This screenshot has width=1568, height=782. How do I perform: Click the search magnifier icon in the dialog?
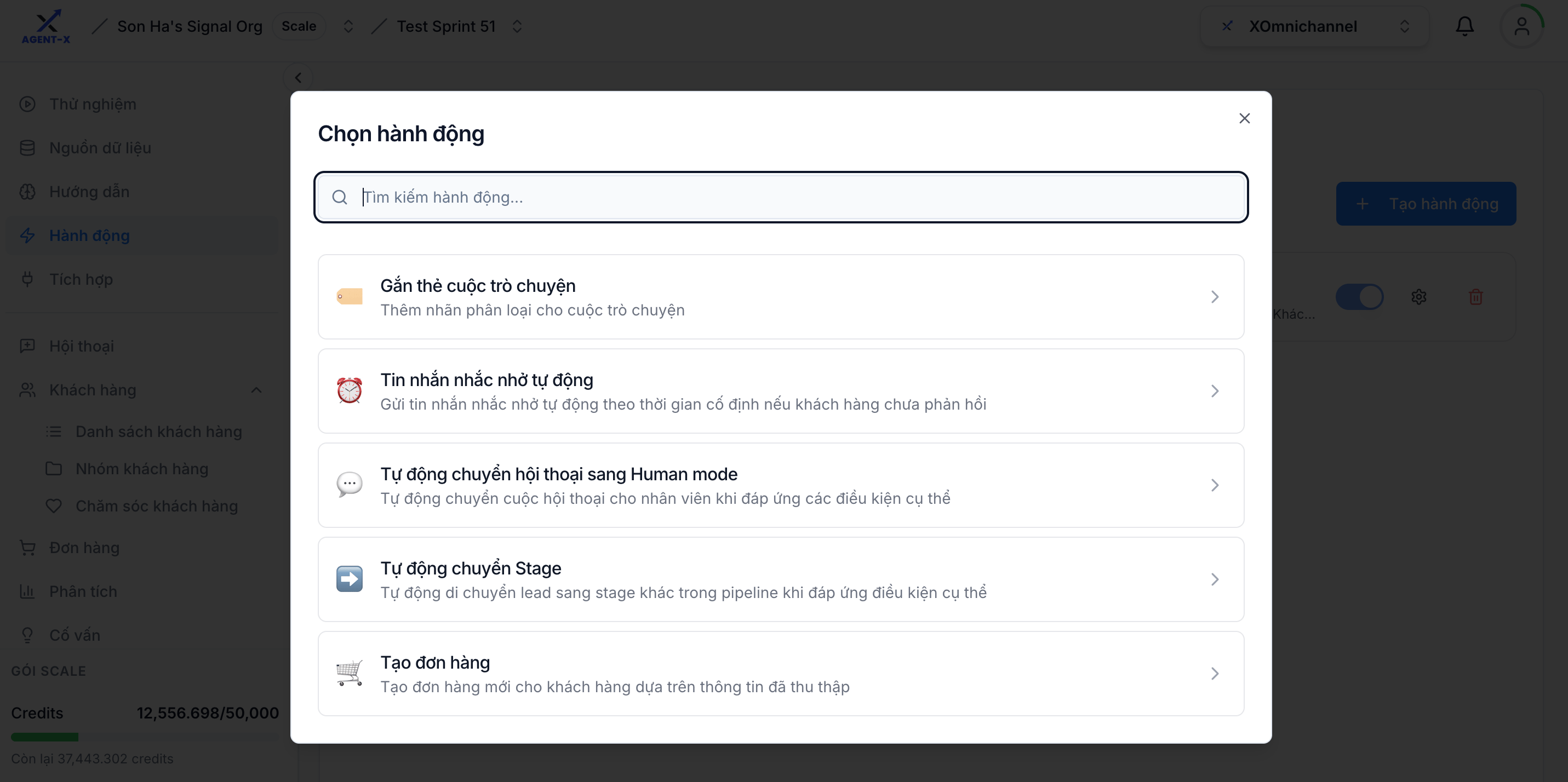pos(340,197)
